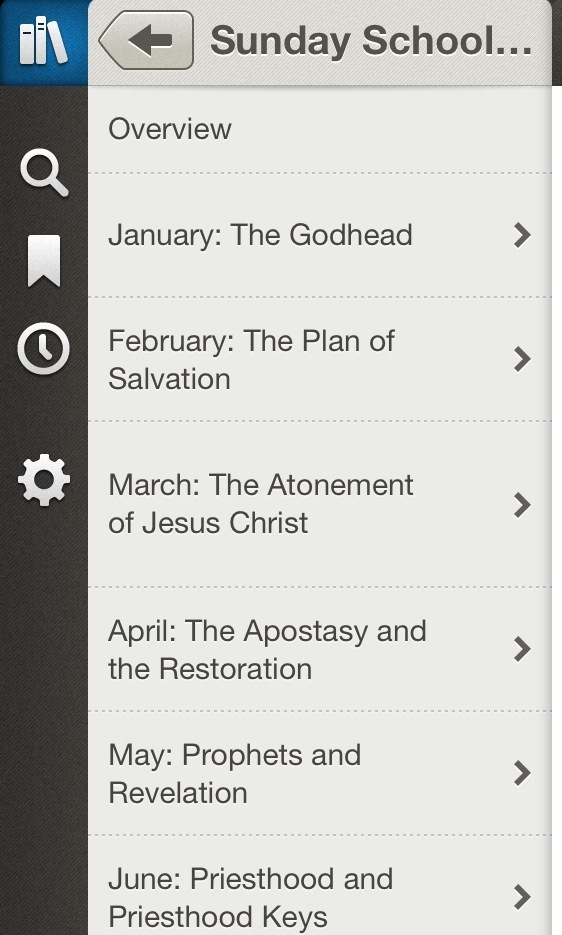Viewport: 562px width, 935px height.
Task: Open Settings gear icon
Action: (x=44, y=480)
